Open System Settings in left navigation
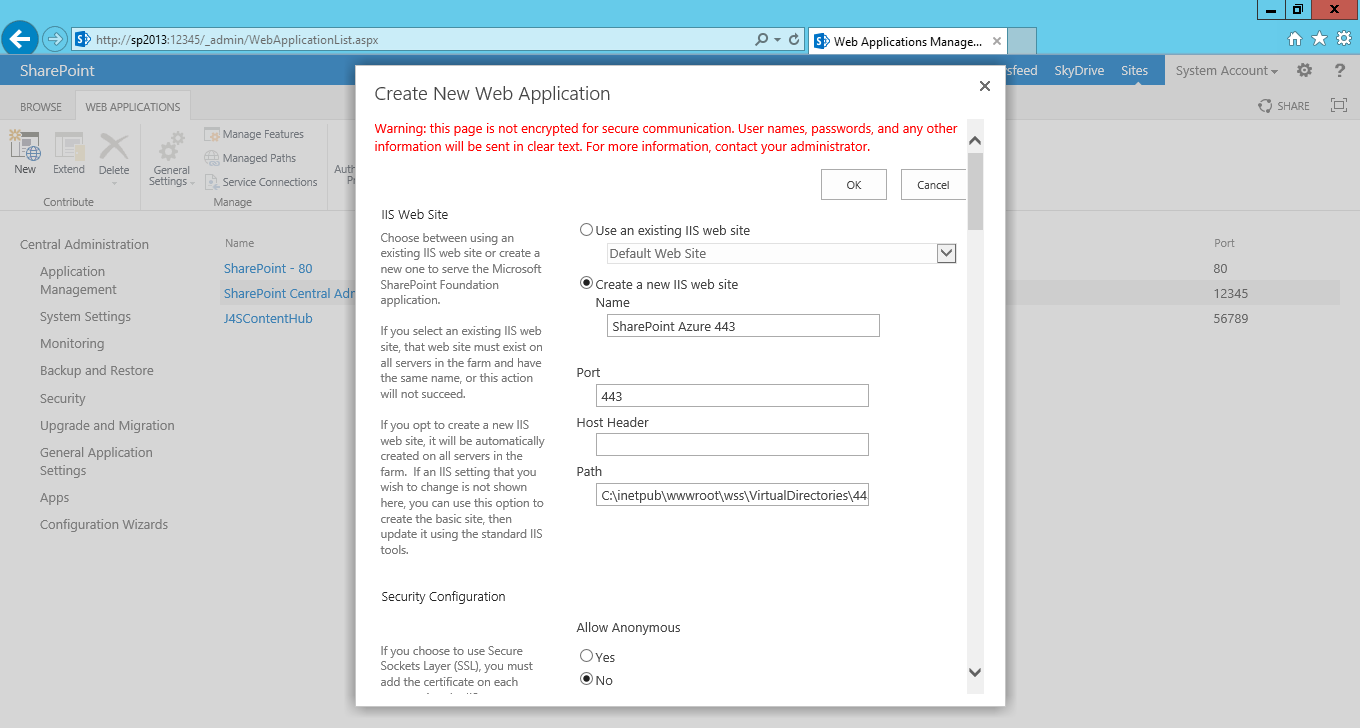Screen dimensions: 1360x728 pyautogui.click(x=85, y=317)
